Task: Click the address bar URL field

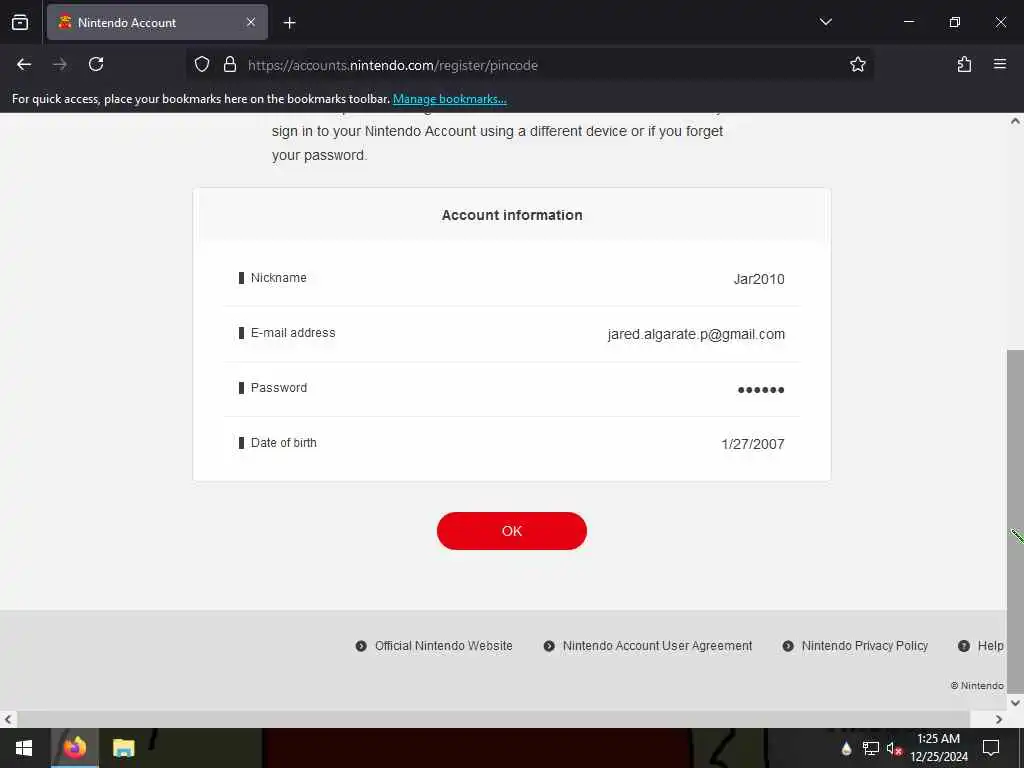Action: click(542, 65)
